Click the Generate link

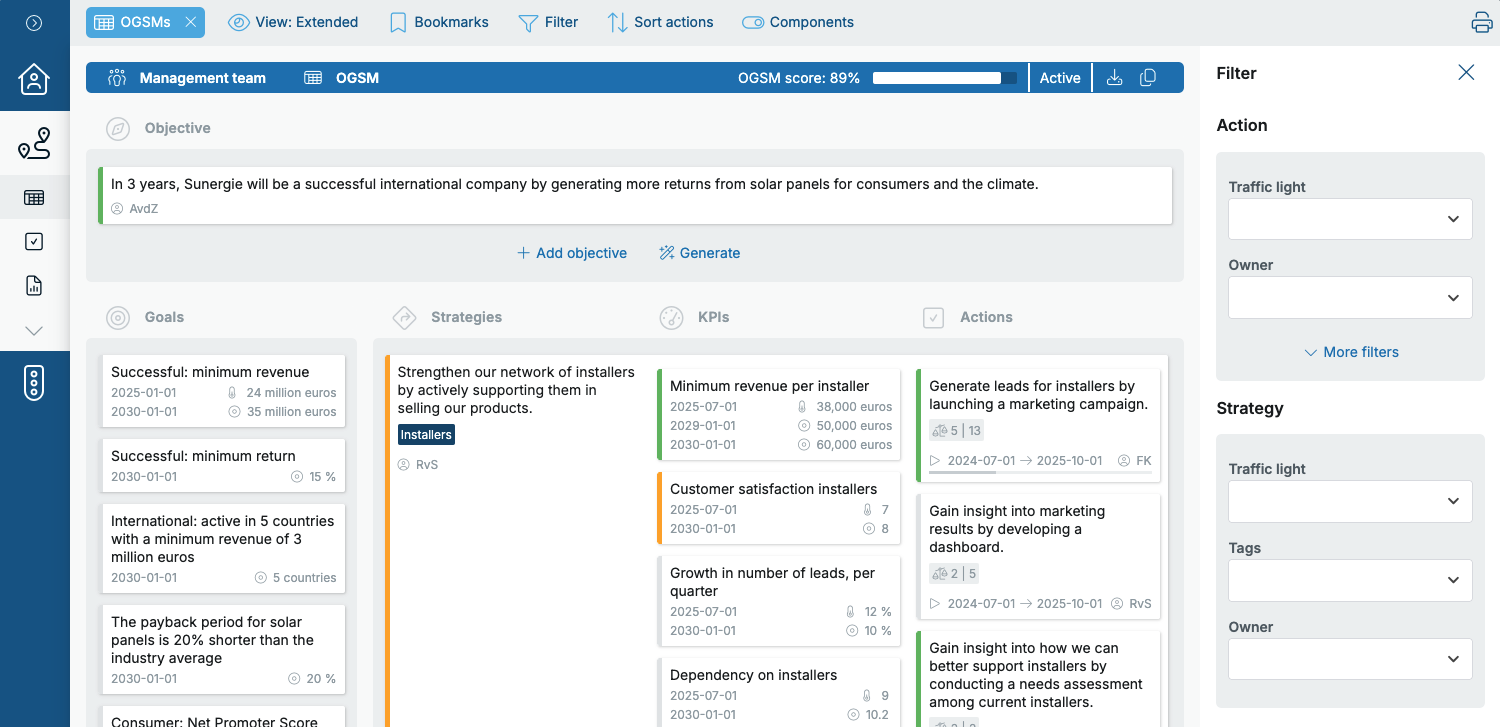699,253
